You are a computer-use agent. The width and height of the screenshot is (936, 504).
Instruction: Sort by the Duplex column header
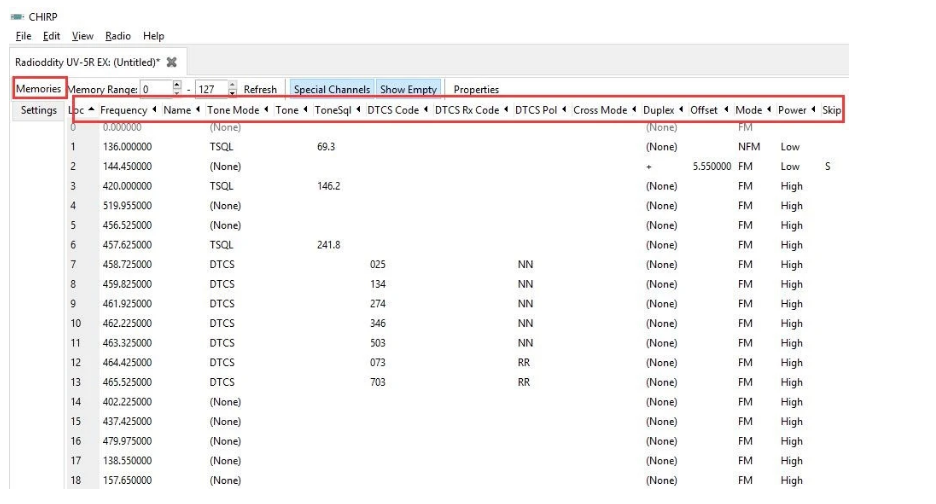658,110
